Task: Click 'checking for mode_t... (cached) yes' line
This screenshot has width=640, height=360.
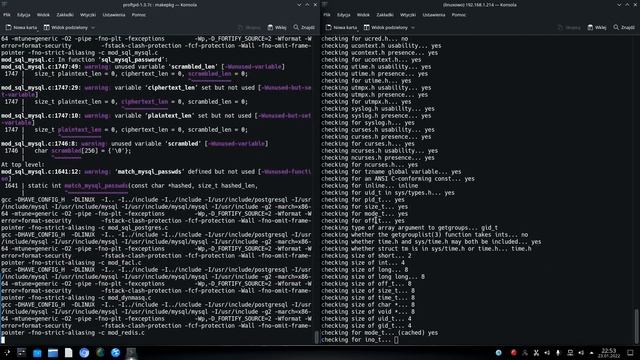Action: click(x=380, y=333)
